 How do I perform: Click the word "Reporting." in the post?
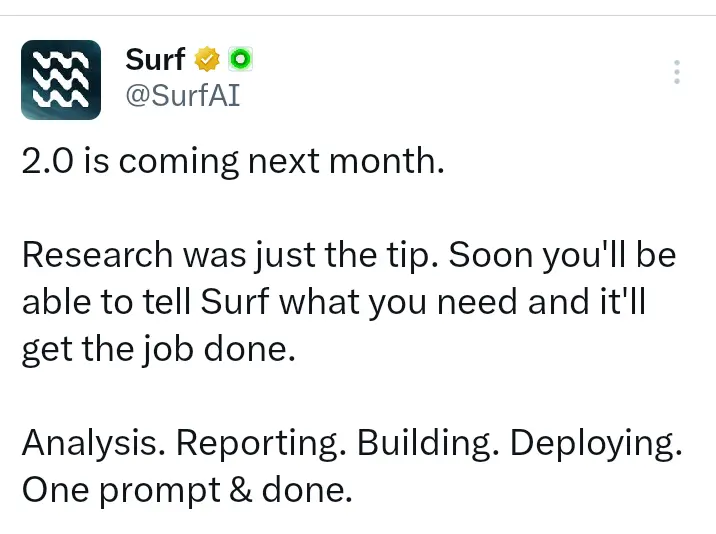point(261,444)
